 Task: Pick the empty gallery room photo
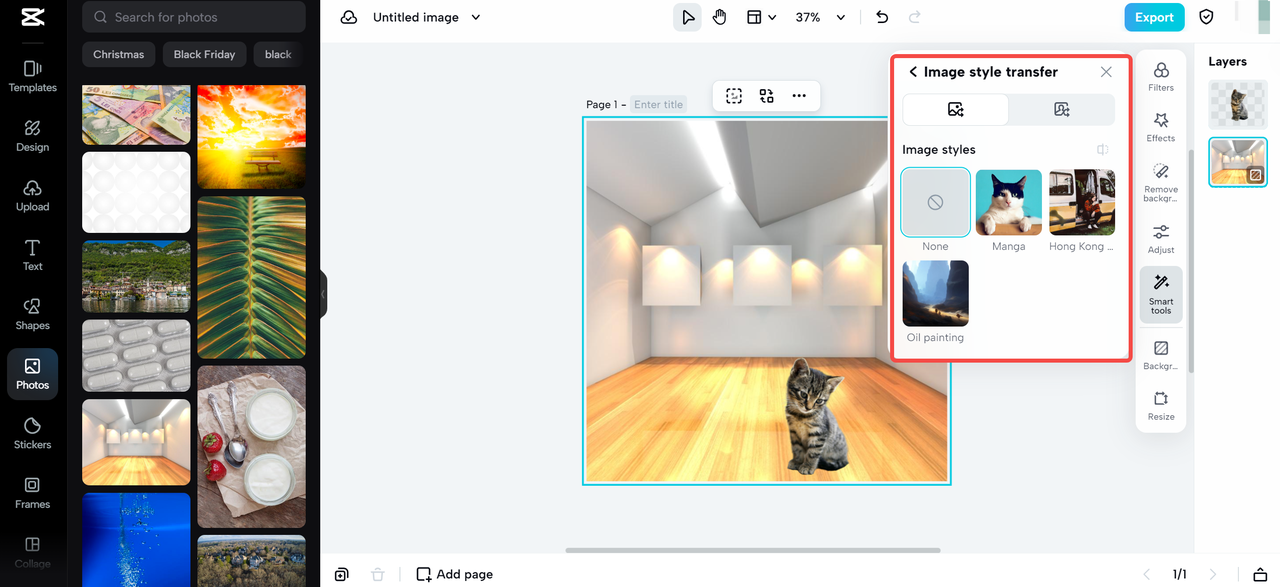(136, 442)
